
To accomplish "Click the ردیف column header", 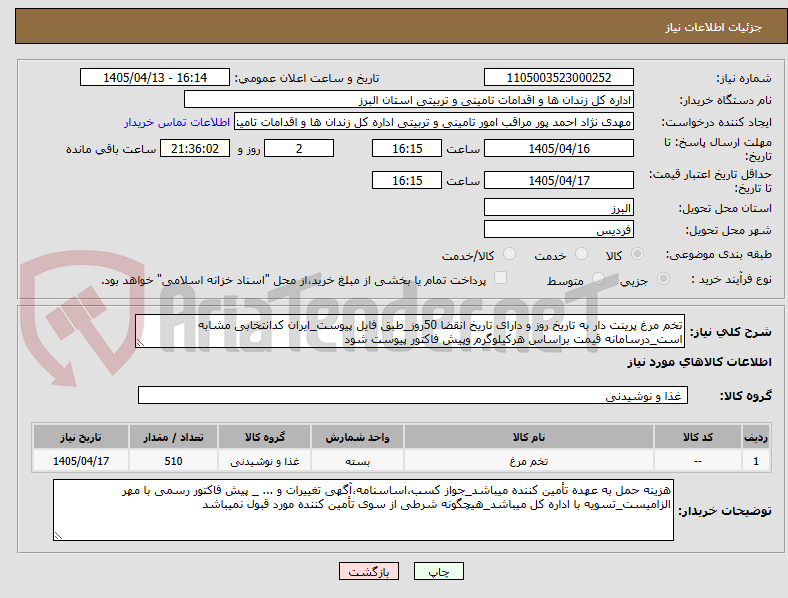I will click(x=756, y=437).
